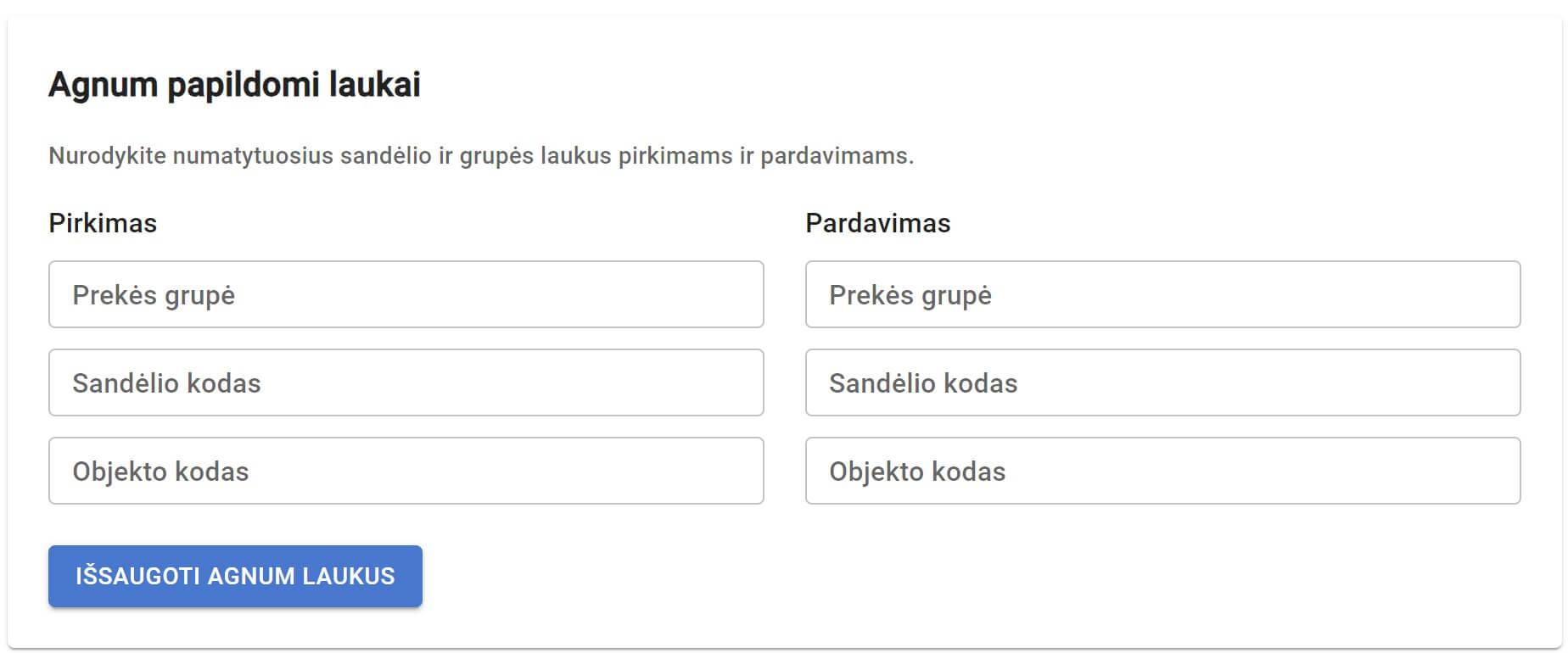Click the Agnum papildomi laukai title

[x=236, y=85]
